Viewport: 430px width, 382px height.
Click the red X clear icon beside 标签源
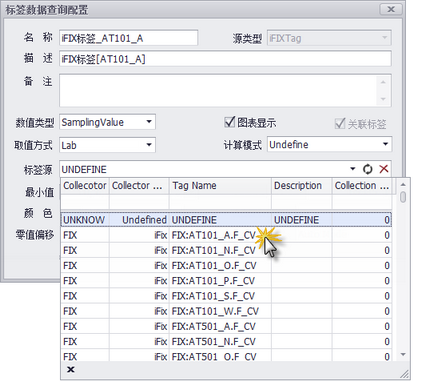pyautogui.click(x=384, y=169)
